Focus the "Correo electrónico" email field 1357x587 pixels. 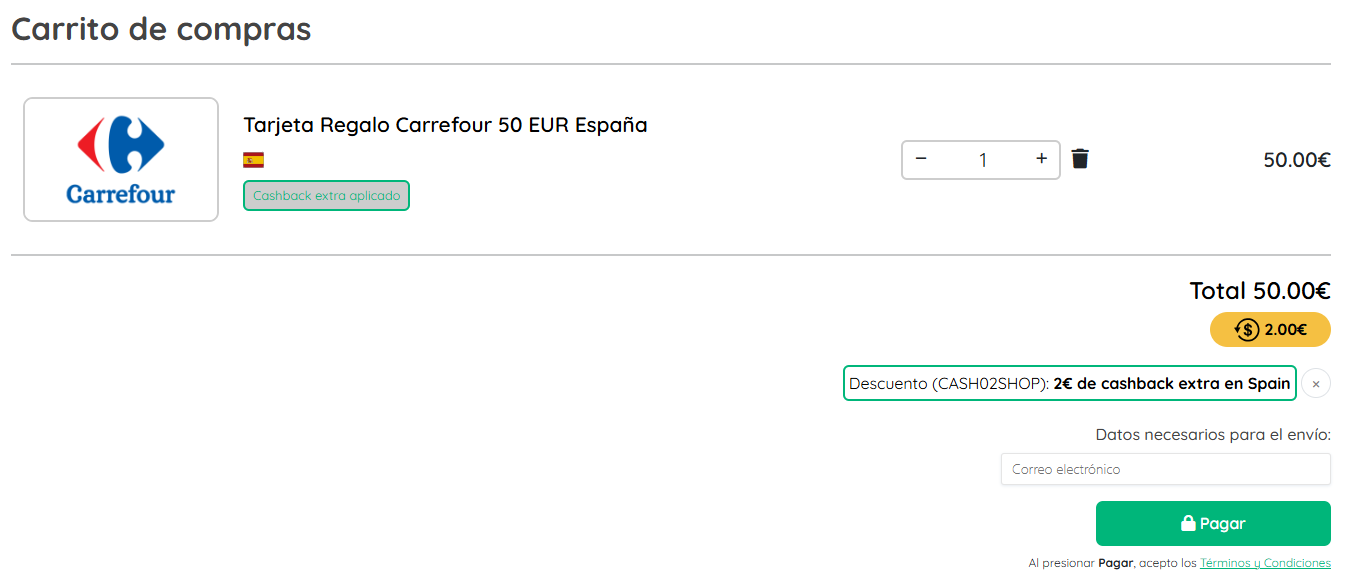tap(1165, 469)
